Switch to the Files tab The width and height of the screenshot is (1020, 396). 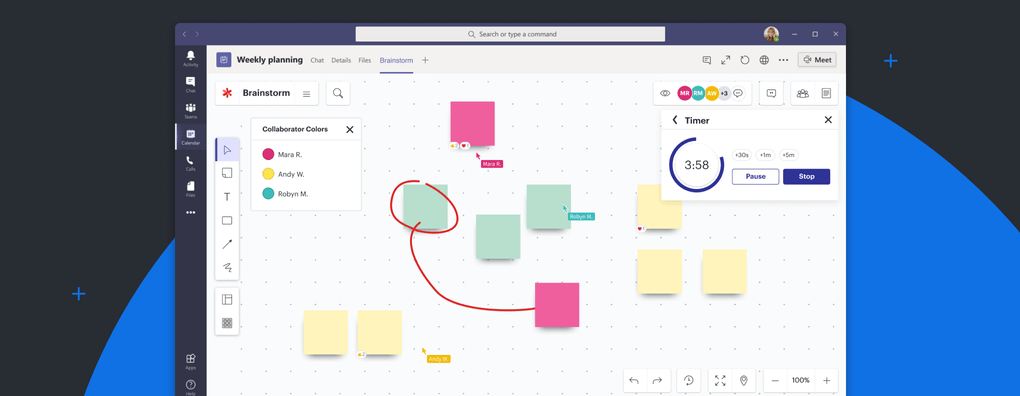point(365,60)
